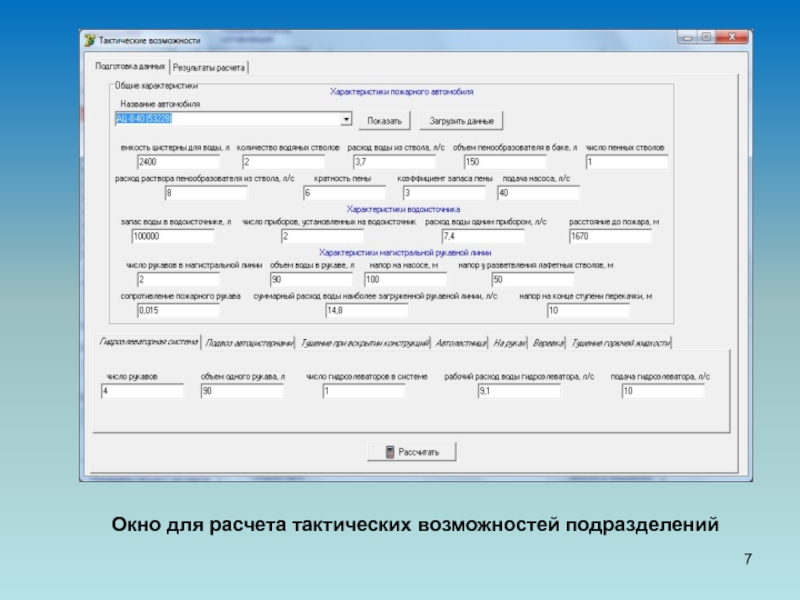Click the Общие характеристики group label
This screenshot has height=600, width=800.
click(156, 86)
